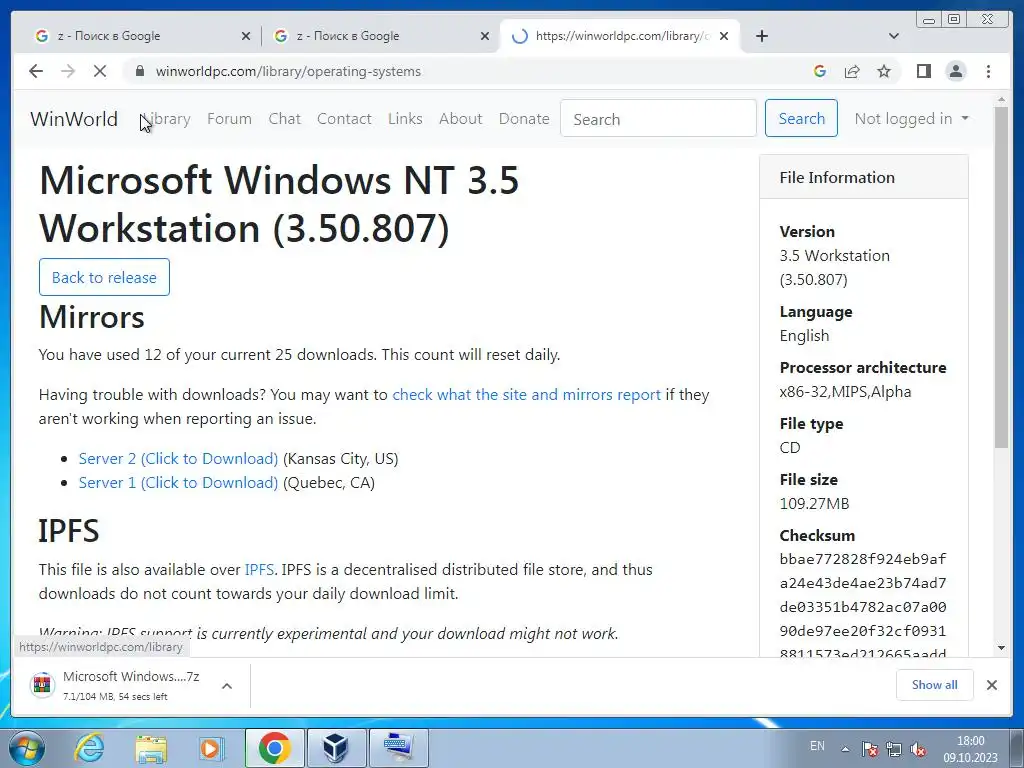Click the share page icon
This screenshot has height=768, width=1024.
point(852,71)
